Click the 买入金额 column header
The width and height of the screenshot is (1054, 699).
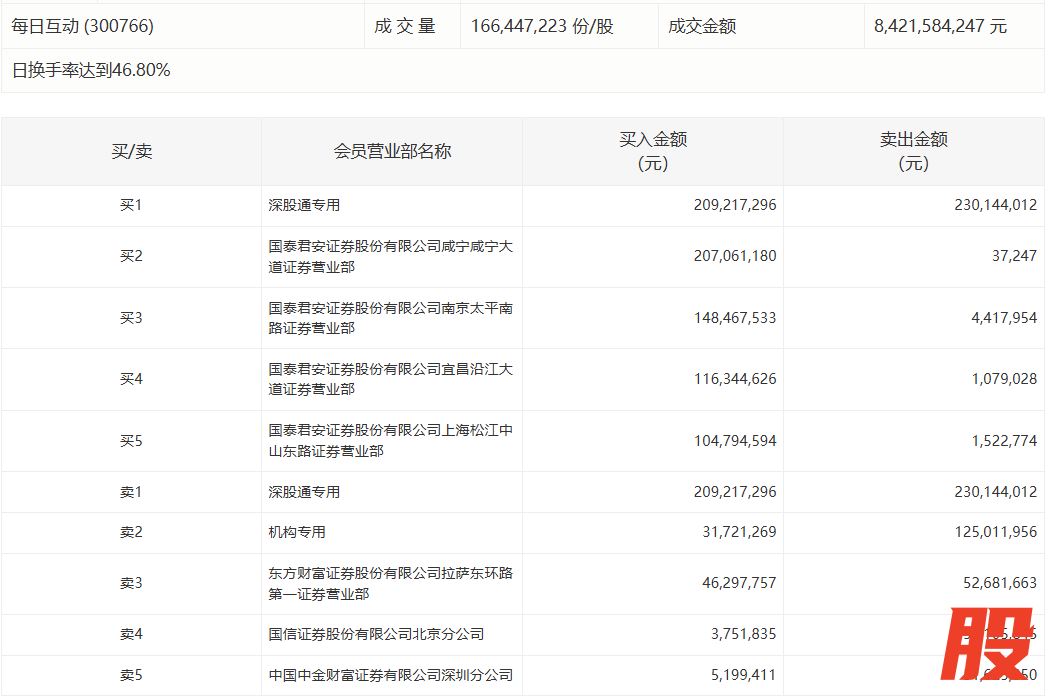(653, 151)
